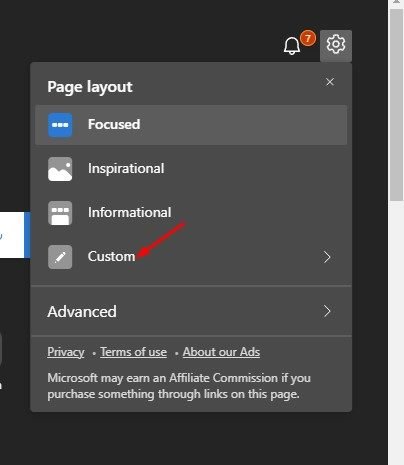Click the Custom pencil icon

click(x=60, y=257)
